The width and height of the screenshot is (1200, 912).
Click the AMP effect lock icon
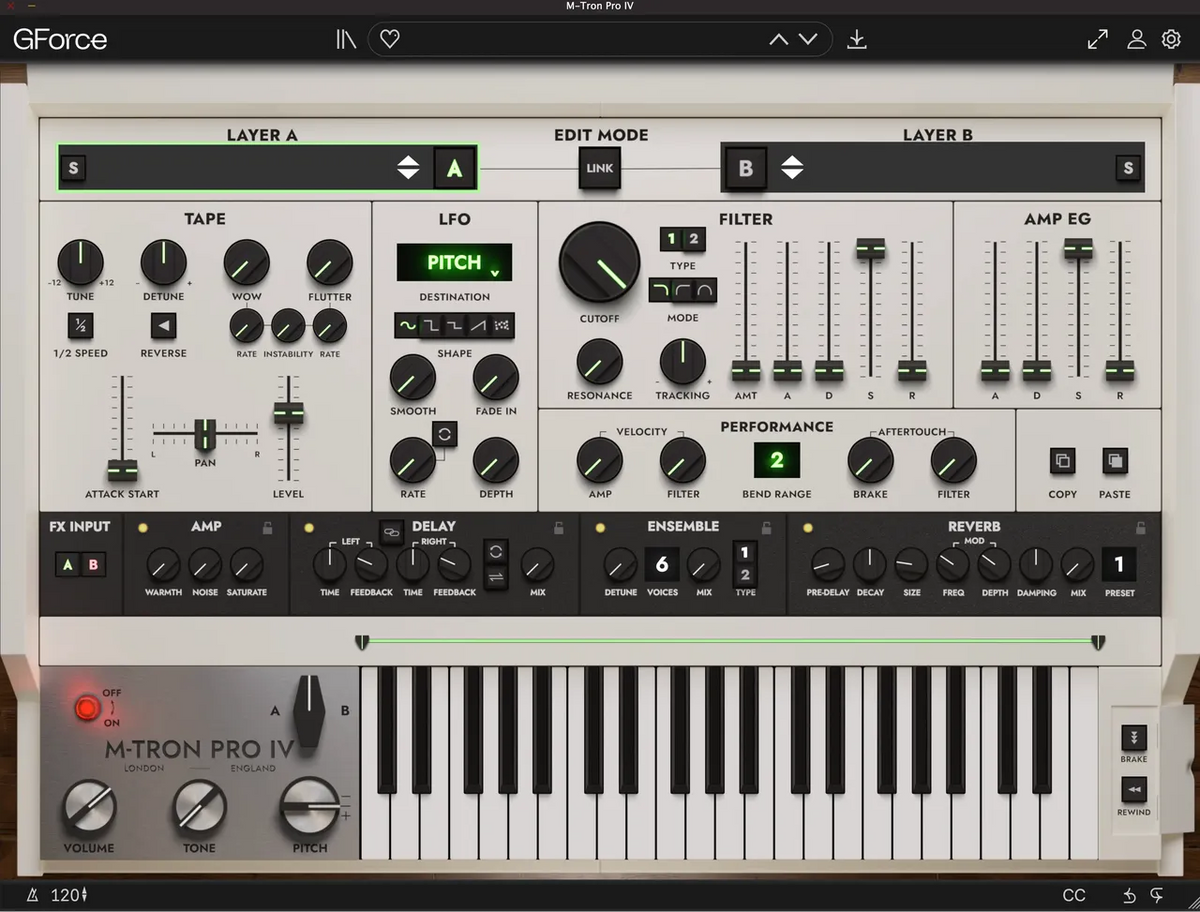[x=267, y=527]
